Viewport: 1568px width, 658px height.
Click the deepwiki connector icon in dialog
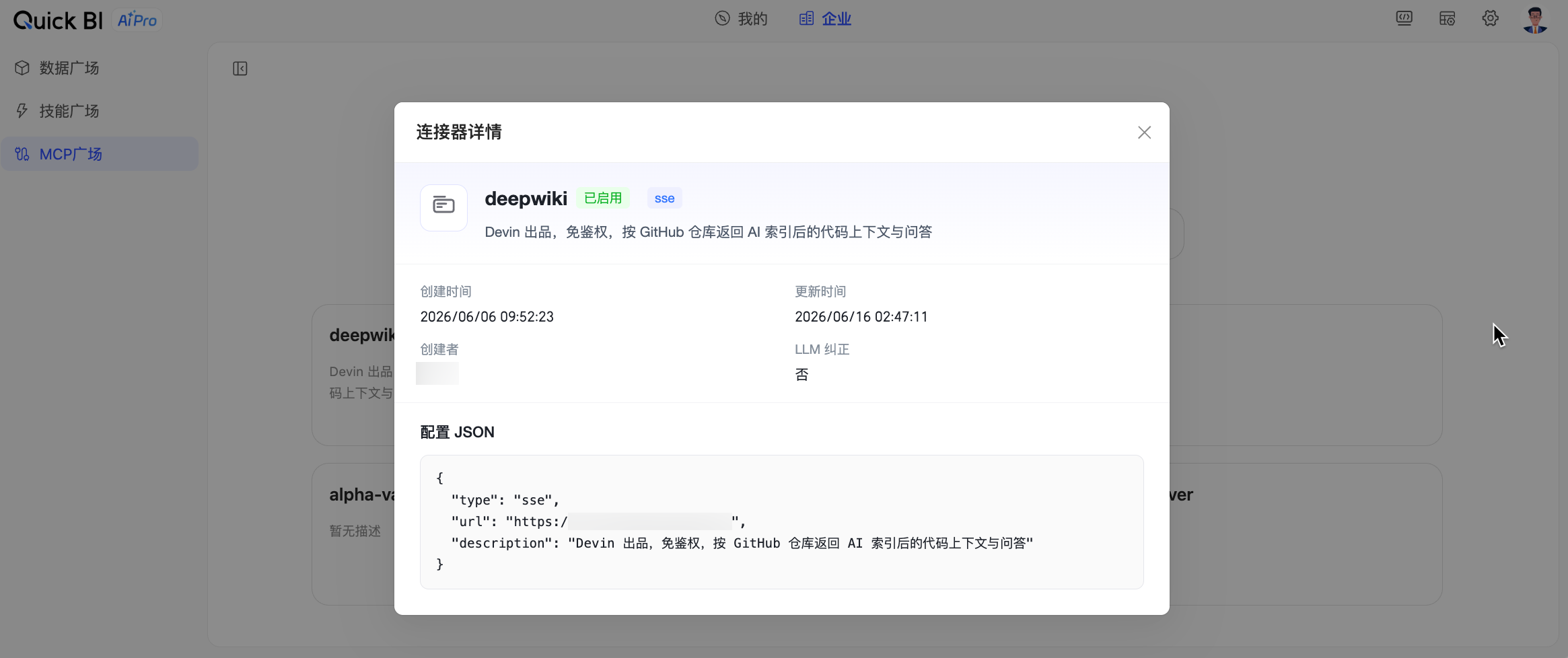[x=443, y=207]
